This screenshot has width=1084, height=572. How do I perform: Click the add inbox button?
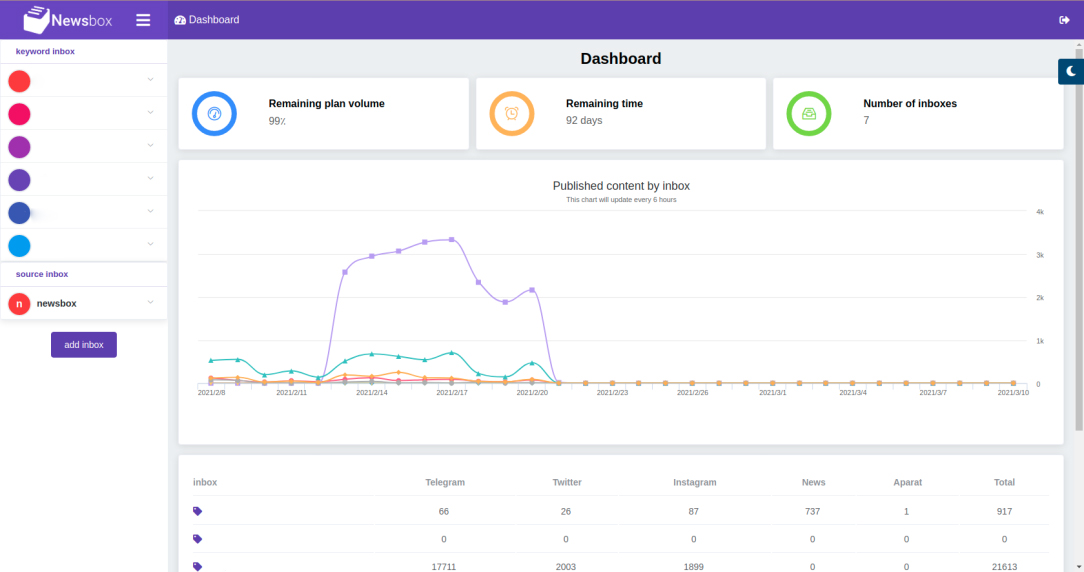pos(84,344)
